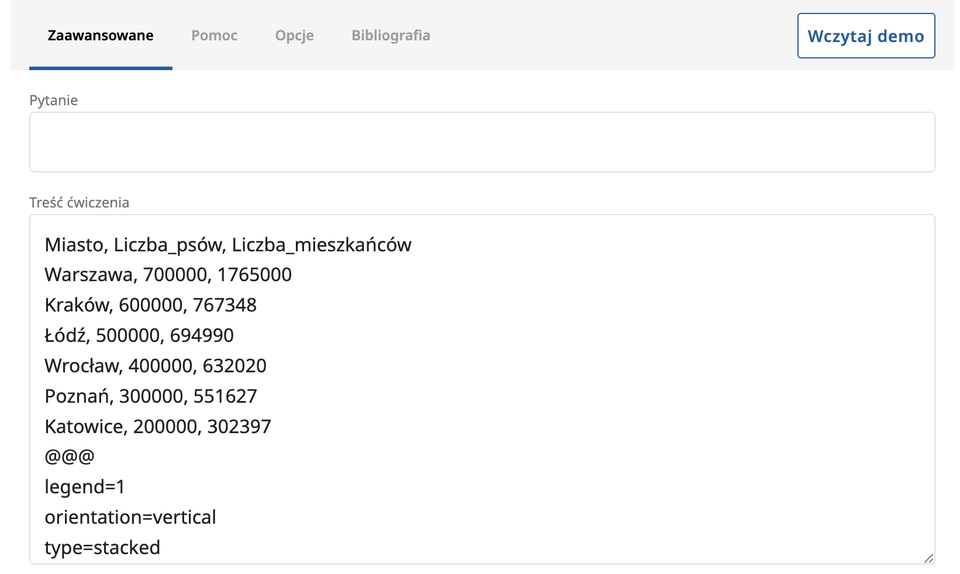Click the Łódź data line
Image resolution: width=960 pixels, height=574 pixels.
139,335
